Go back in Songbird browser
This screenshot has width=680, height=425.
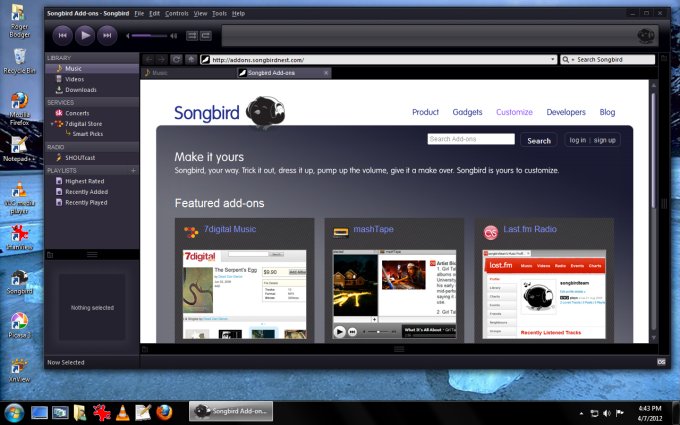pyautogui.click(x=148, y=59)
